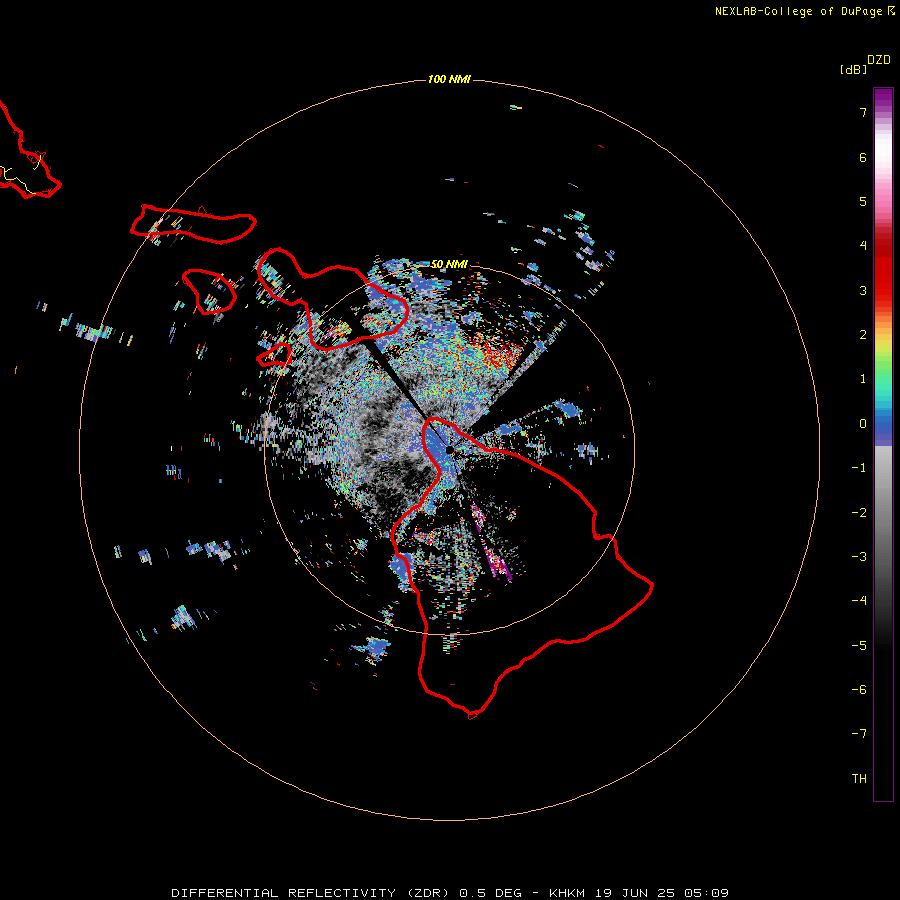This screenshot has height=900, width=900.
Task: Click the 4 value on color scale
Action: point(863,246)
